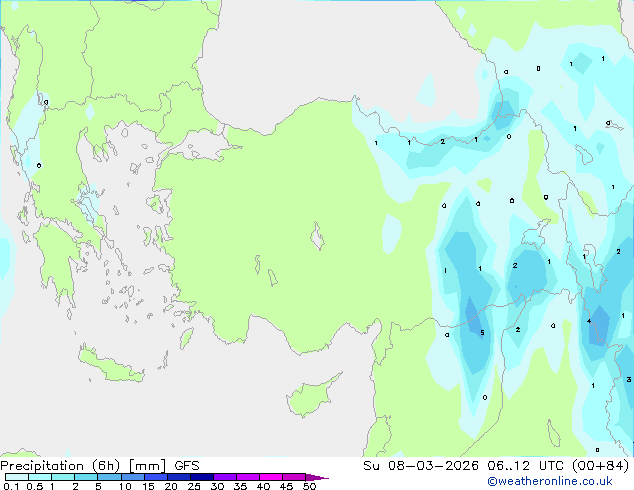The width and height of the screenshot is (634, 490).
Task: Click the '4' precipitation value on map
Action: (589, 321)
